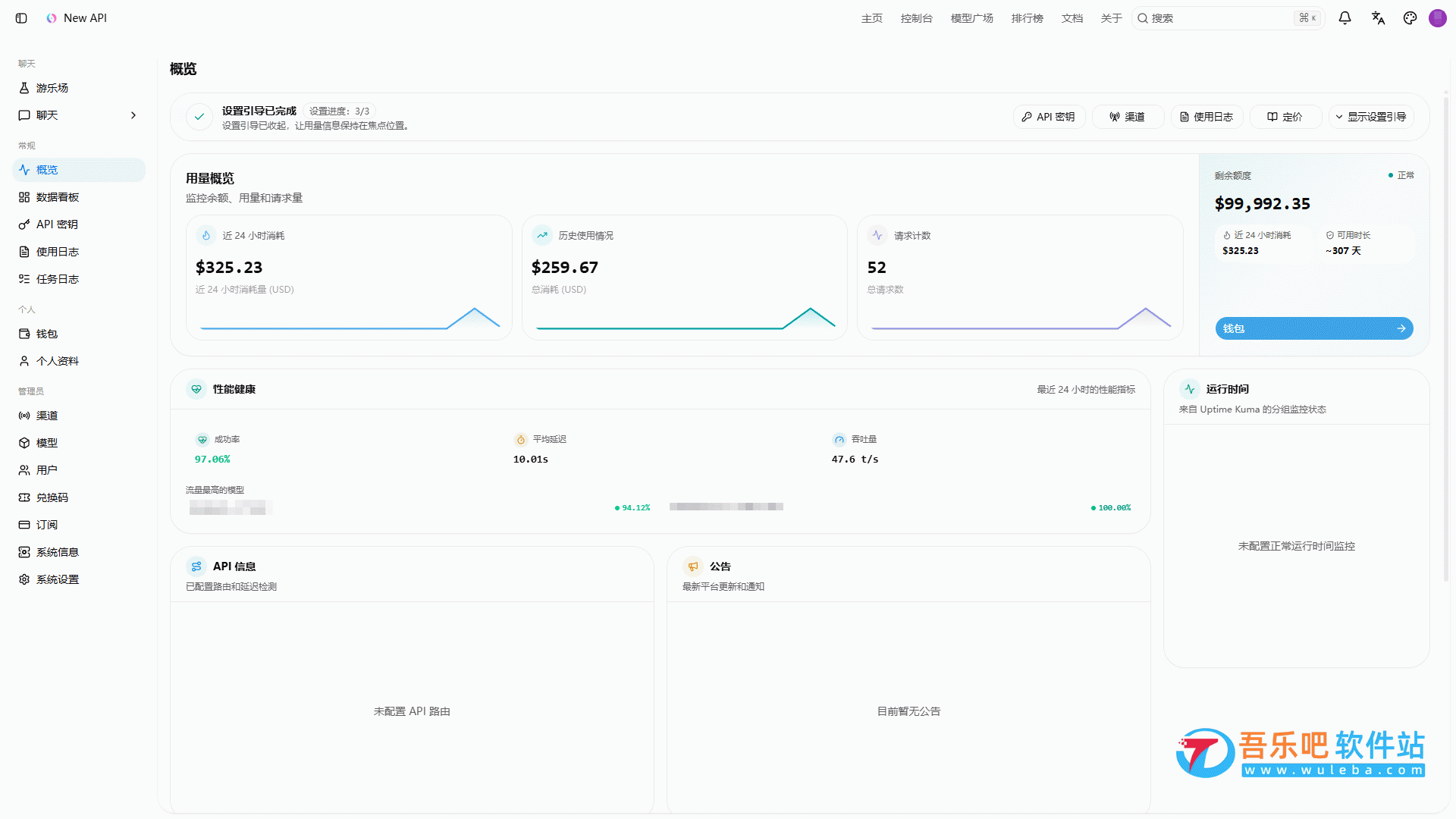Click the 正常 status indicator
Image resolution: width=1456 pixels, height=819 pixels.
1401,175
